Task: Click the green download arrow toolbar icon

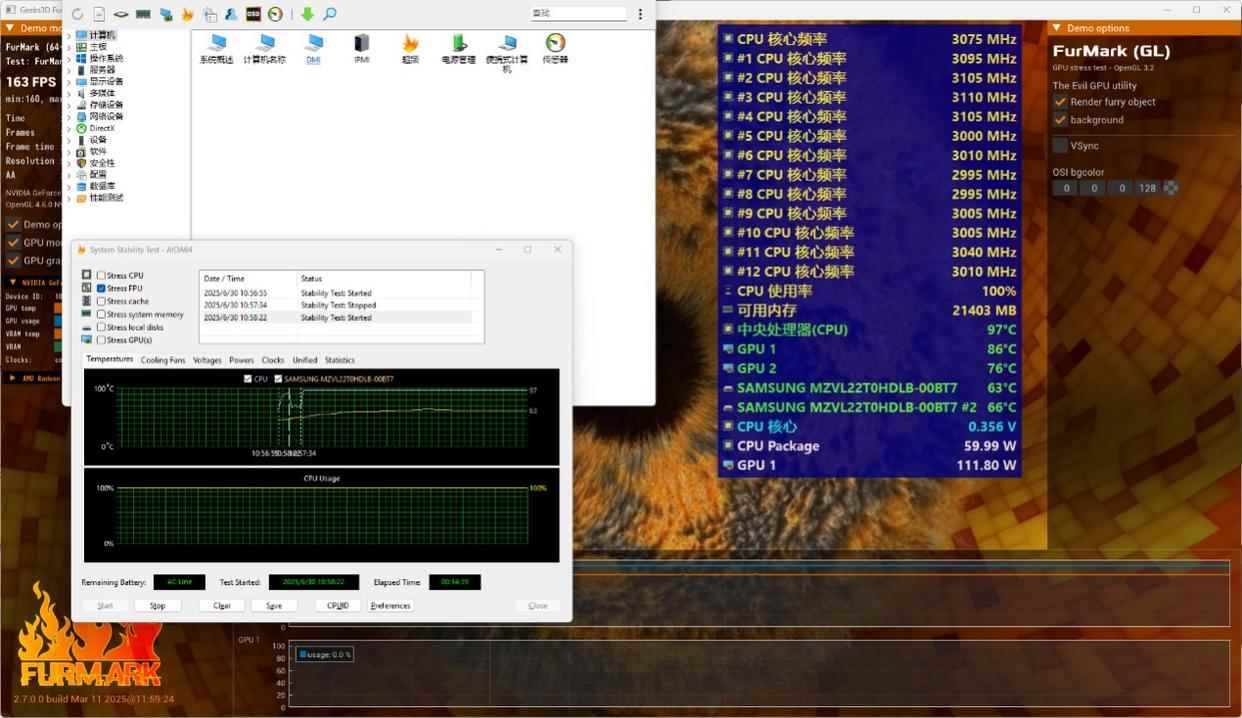Action: click(x=307, y=14)
